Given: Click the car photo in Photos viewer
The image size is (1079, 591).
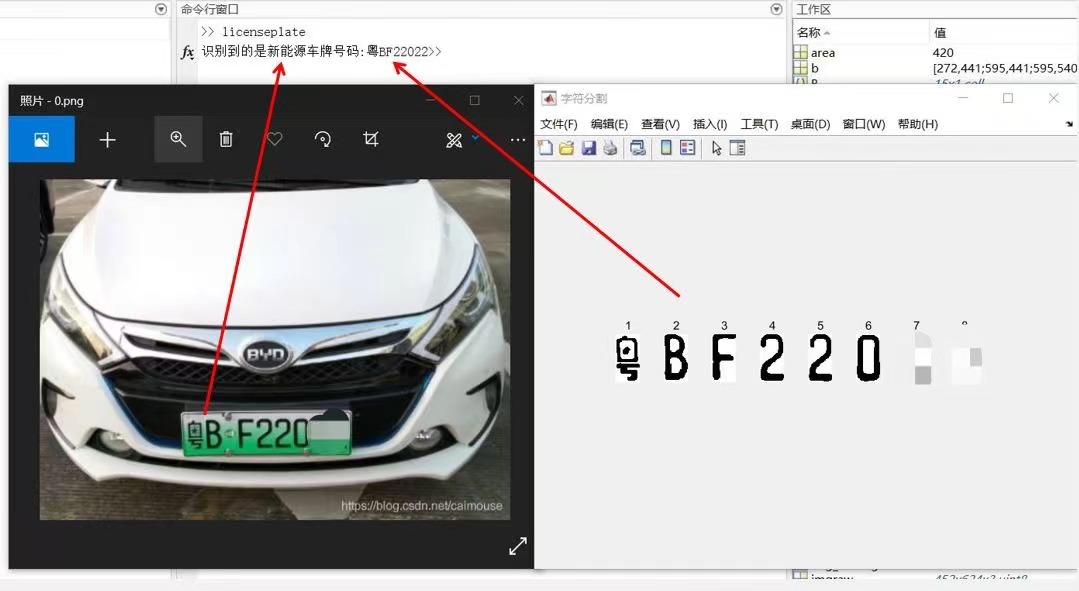Looking at the screenshot, I should (x=275, y=350).
